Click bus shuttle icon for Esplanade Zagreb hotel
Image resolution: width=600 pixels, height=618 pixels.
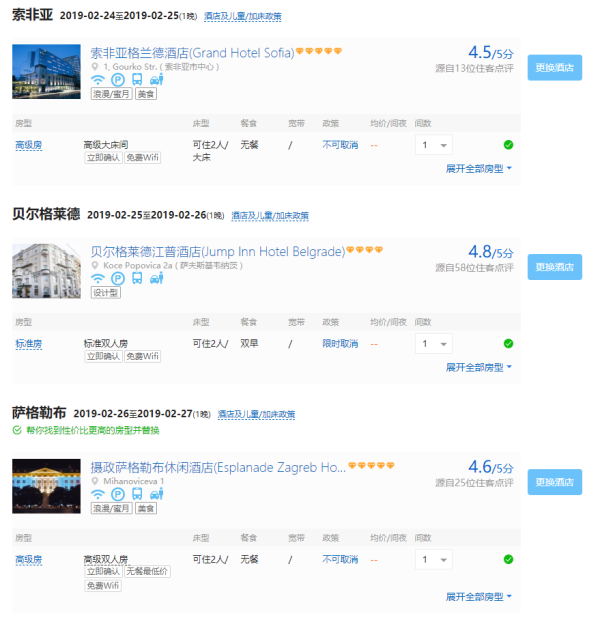137,494
